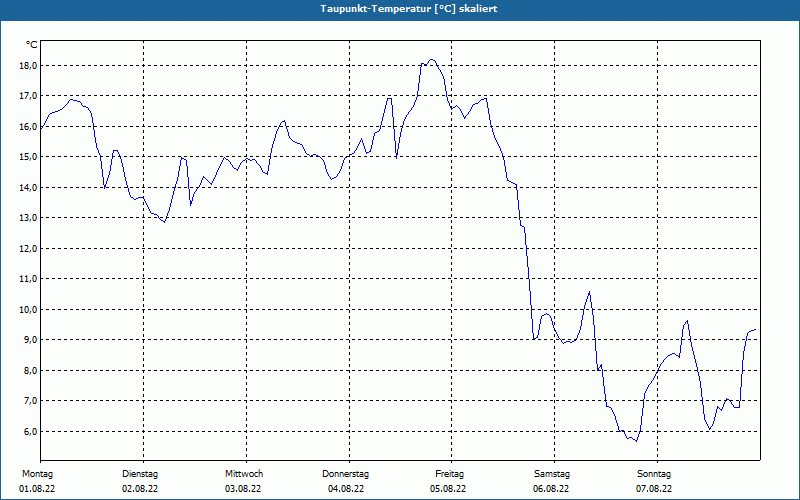The width and height of the screenshot is (800, 500).
Task: Click the '11,0' y-axis label
Action: click(28, 279)
